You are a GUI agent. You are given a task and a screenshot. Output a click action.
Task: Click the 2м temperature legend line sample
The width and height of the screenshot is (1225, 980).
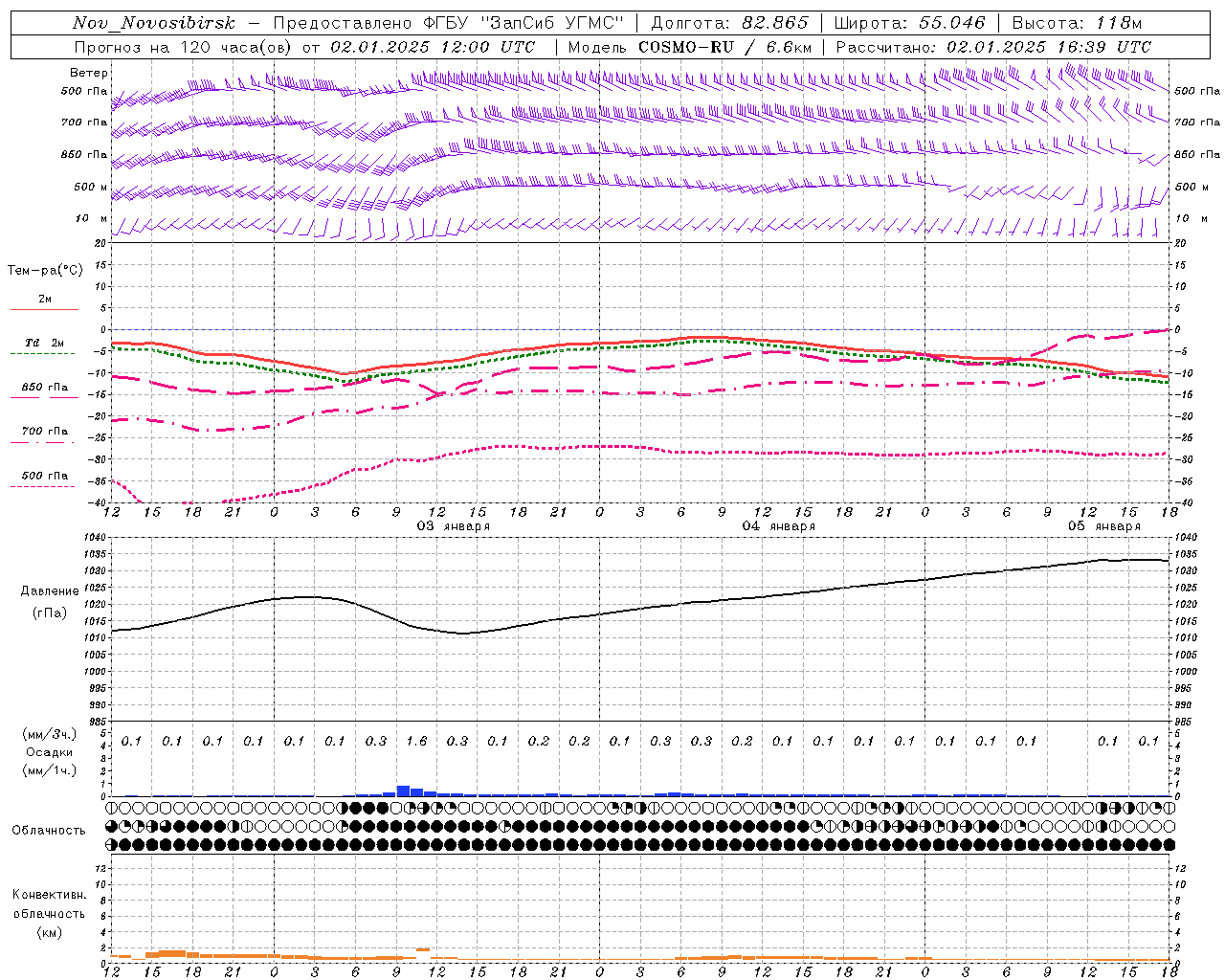point(44,309)
